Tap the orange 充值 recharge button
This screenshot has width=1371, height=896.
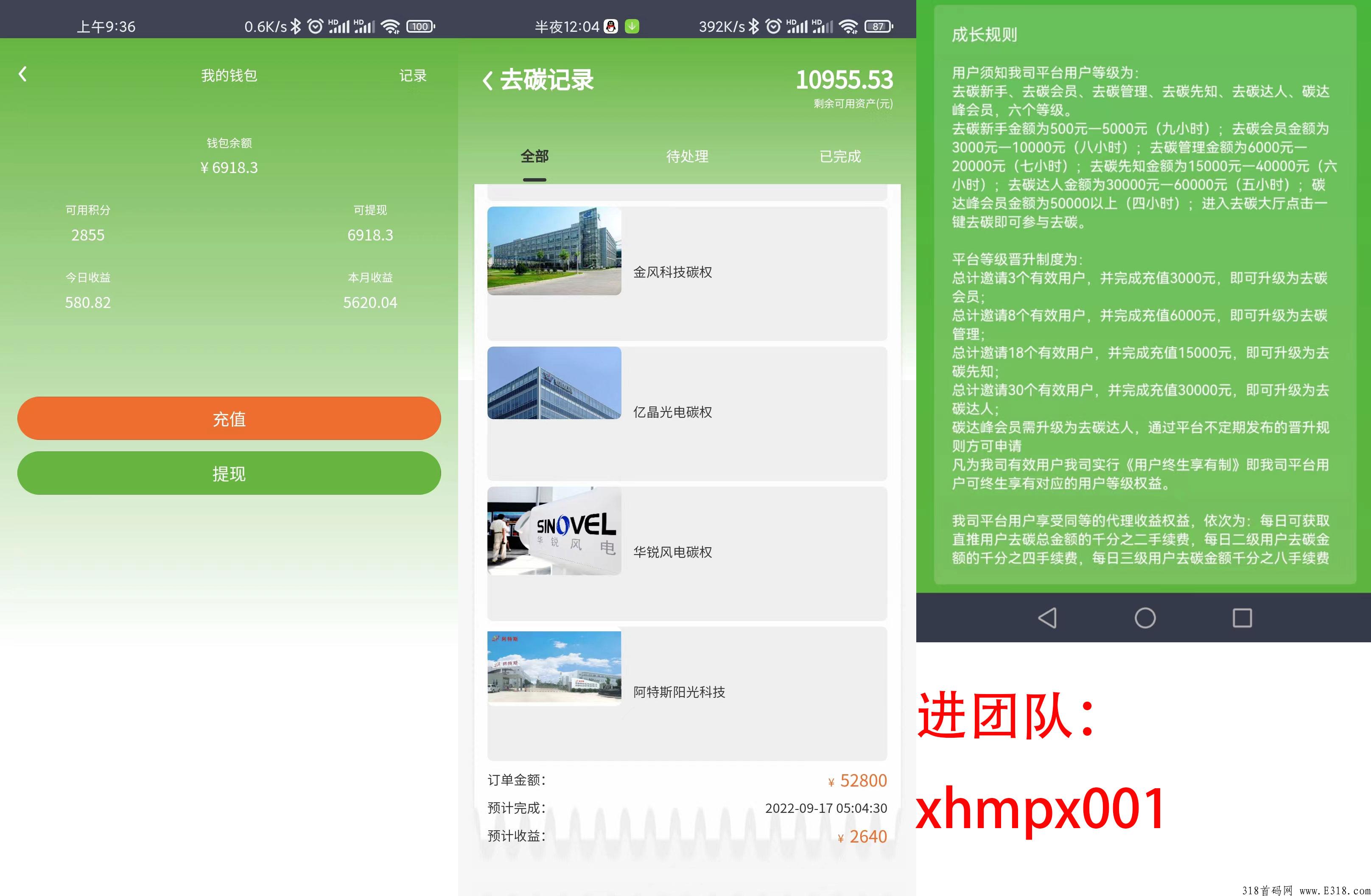pos(229,418)
